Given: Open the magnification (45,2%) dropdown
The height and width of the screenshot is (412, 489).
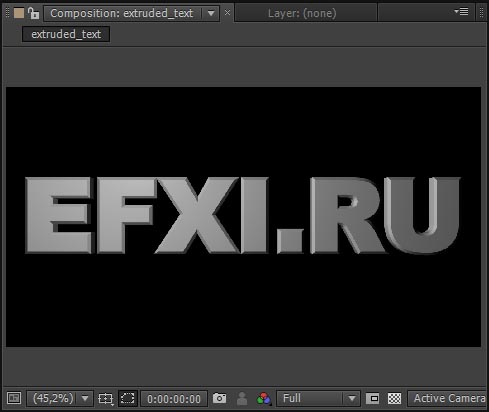Looking at the screenshot, I should [60, 398].
